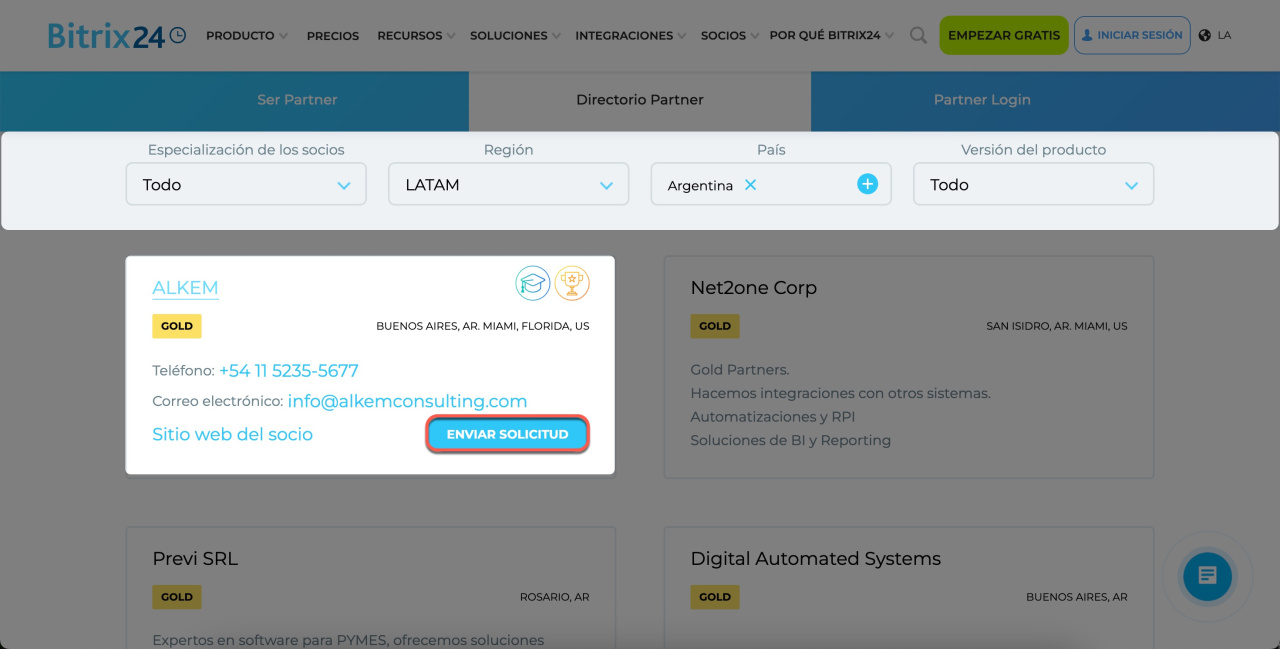
Task: Open Versión del producto dropdown
Action: (x=1034, y=185)
